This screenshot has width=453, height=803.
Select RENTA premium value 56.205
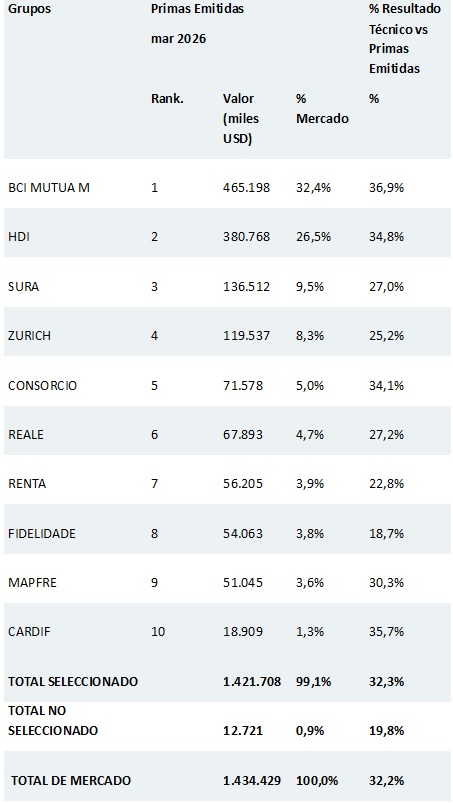[x=243, y=483]
